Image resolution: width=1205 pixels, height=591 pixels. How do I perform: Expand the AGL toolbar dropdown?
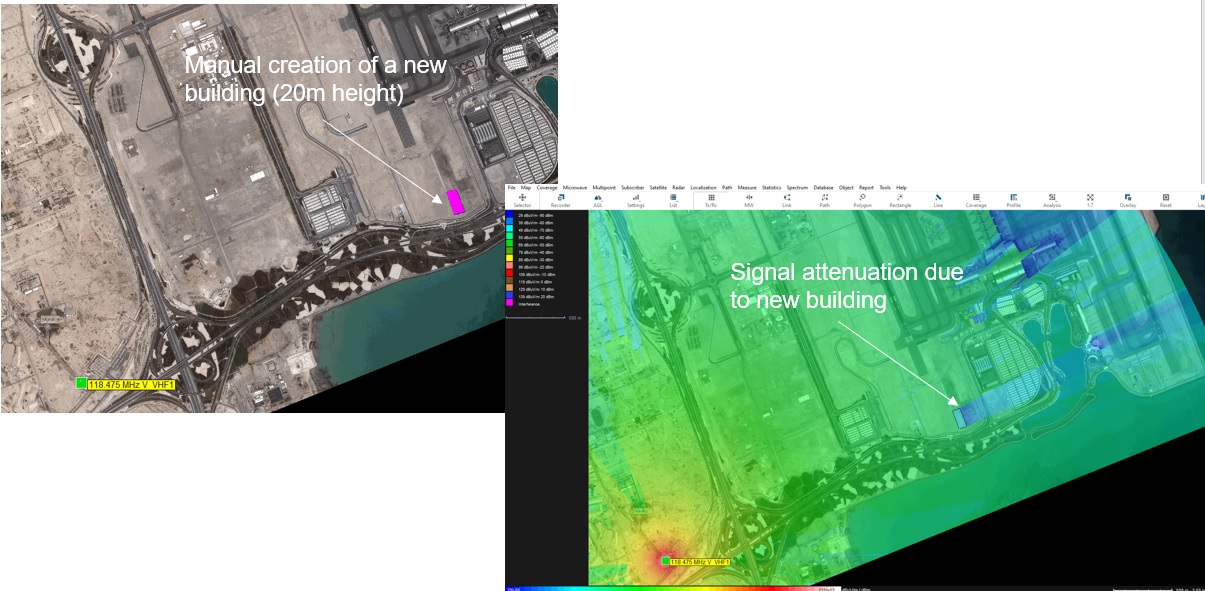(598, 200)
